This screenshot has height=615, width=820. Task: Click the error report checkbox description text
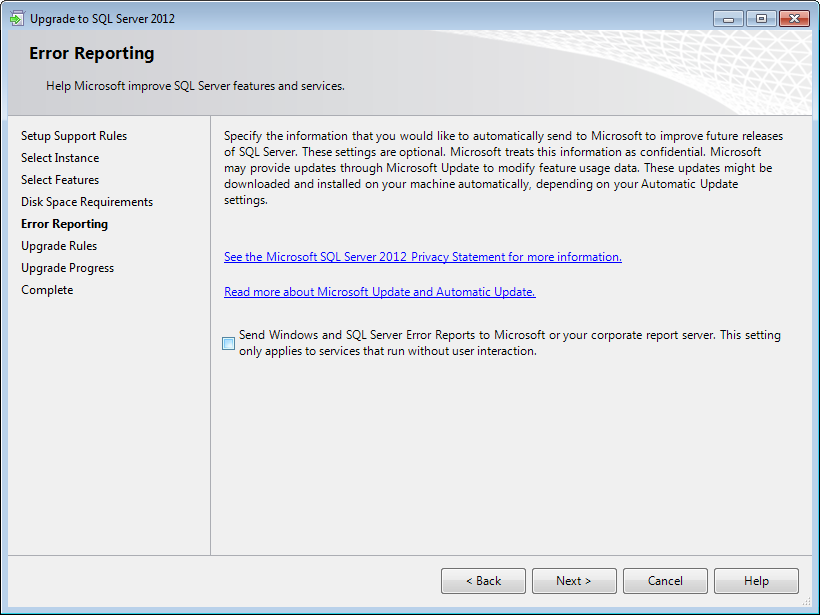click(x=510, y=343)
